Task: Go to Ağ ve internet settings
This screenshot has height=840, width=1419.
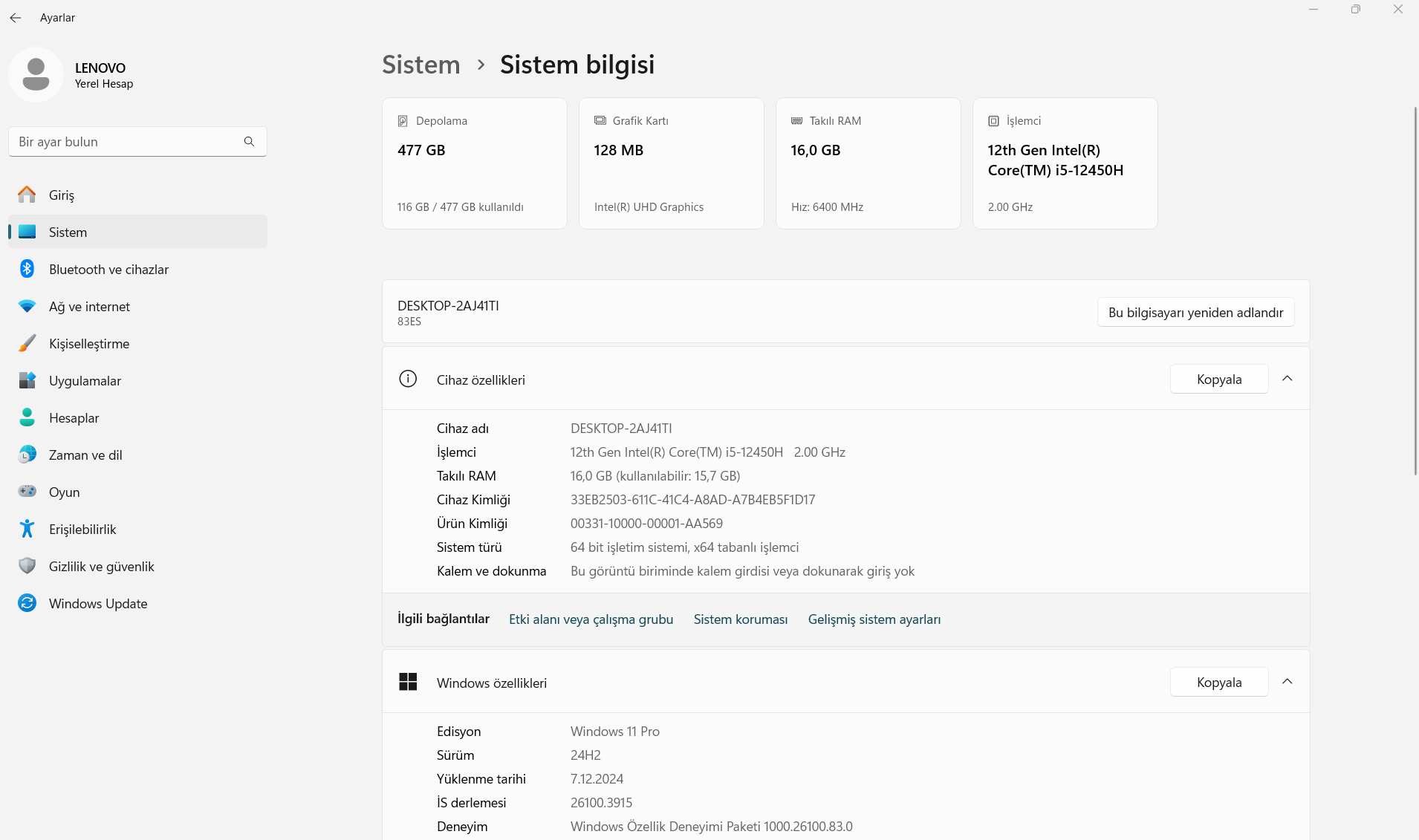Action: pos(137,306)
